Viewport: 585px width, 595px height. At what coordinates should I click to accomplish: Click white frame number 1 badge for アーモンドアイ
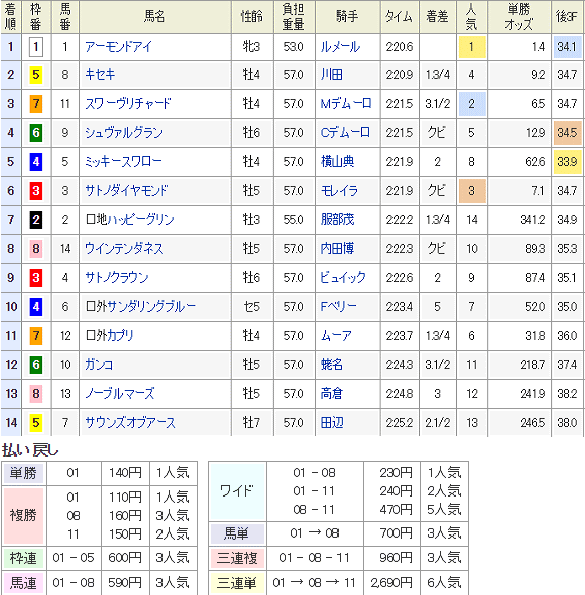coord(36,47)
